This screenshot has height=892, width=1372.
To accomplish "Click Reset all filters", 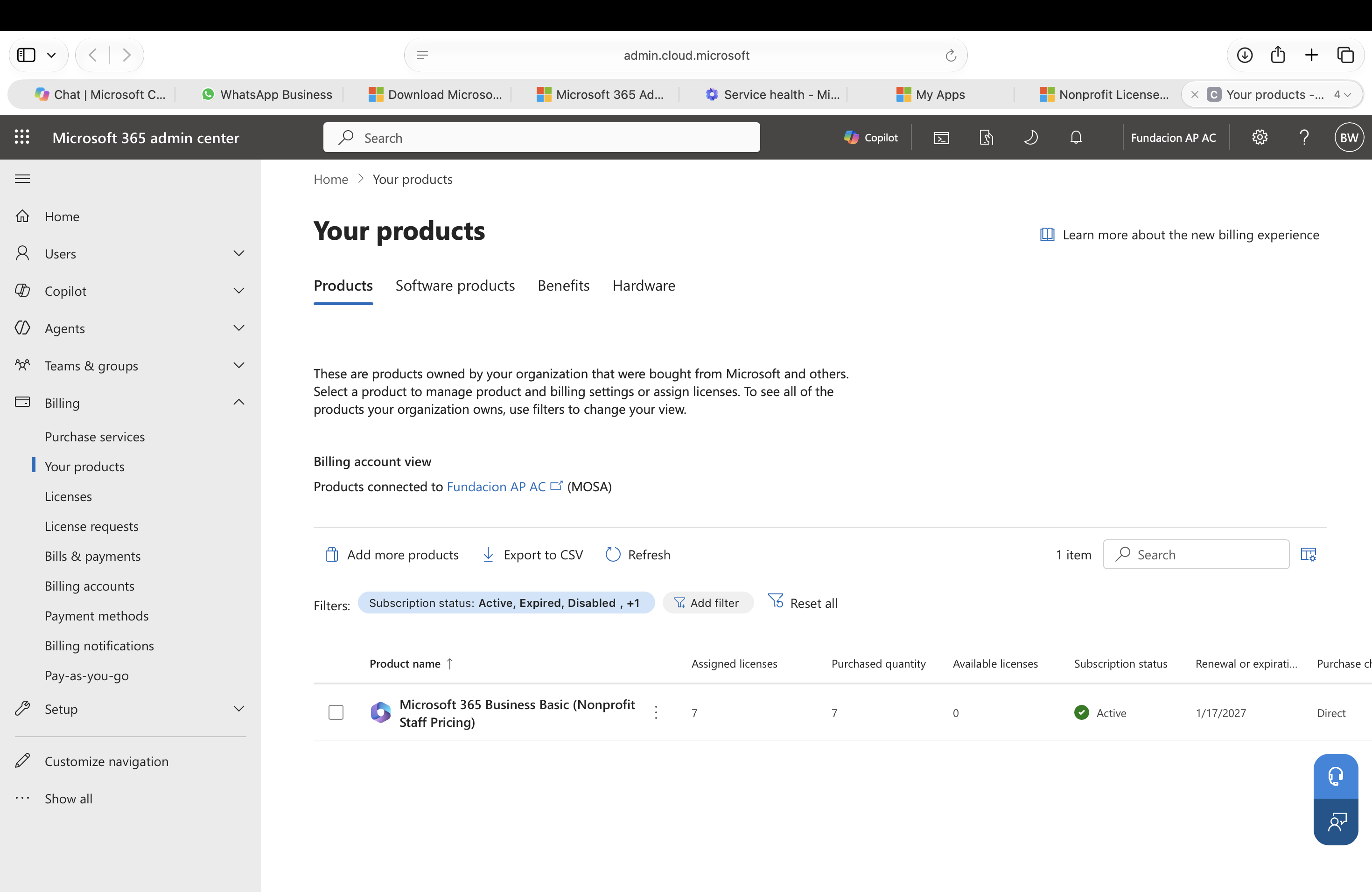I will (x=803, y=603).
